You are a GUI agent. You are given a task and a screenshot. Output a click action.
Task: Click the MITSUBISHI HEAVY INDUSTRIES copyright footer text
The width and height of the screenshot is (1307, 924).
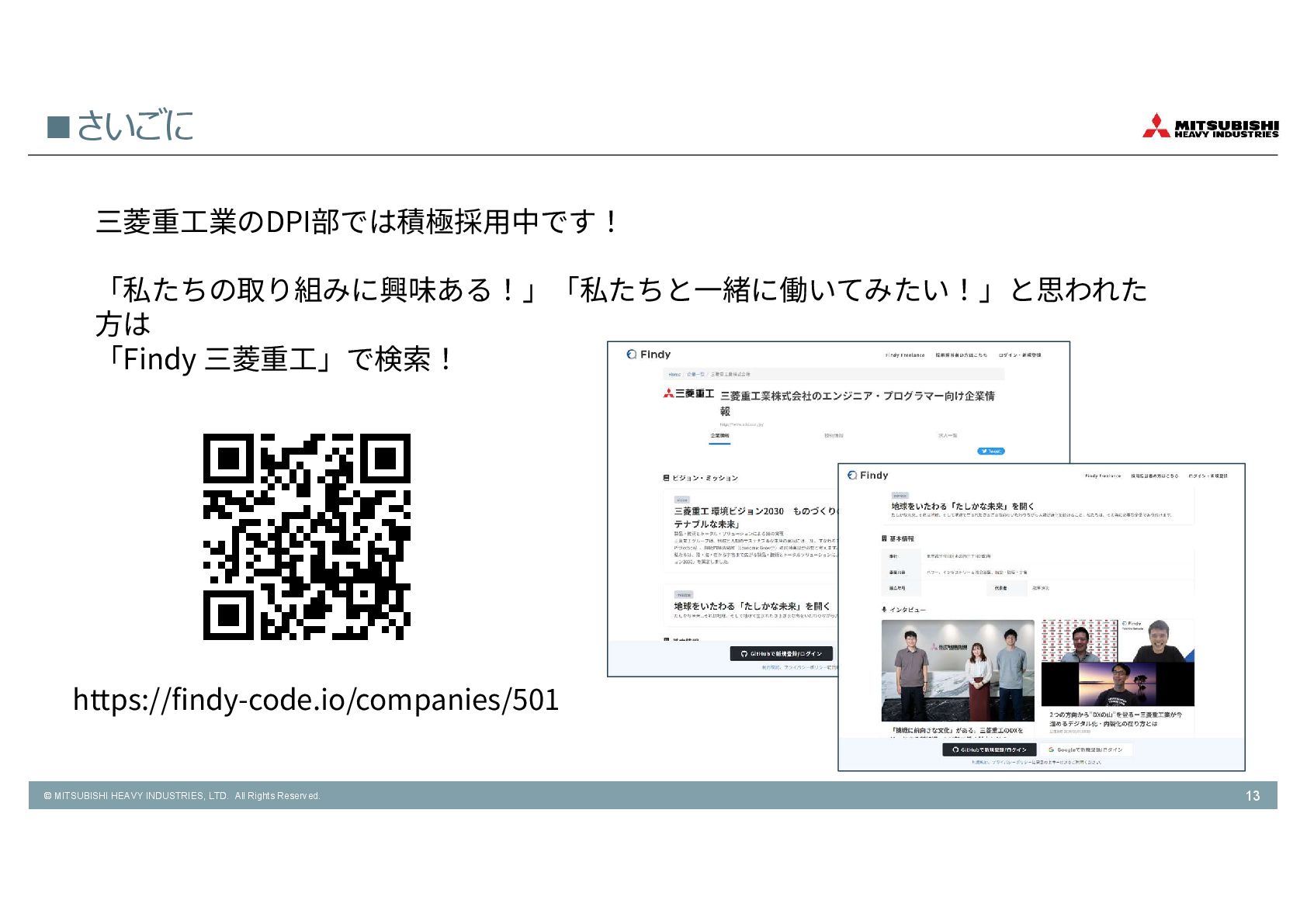coord(182,796)
